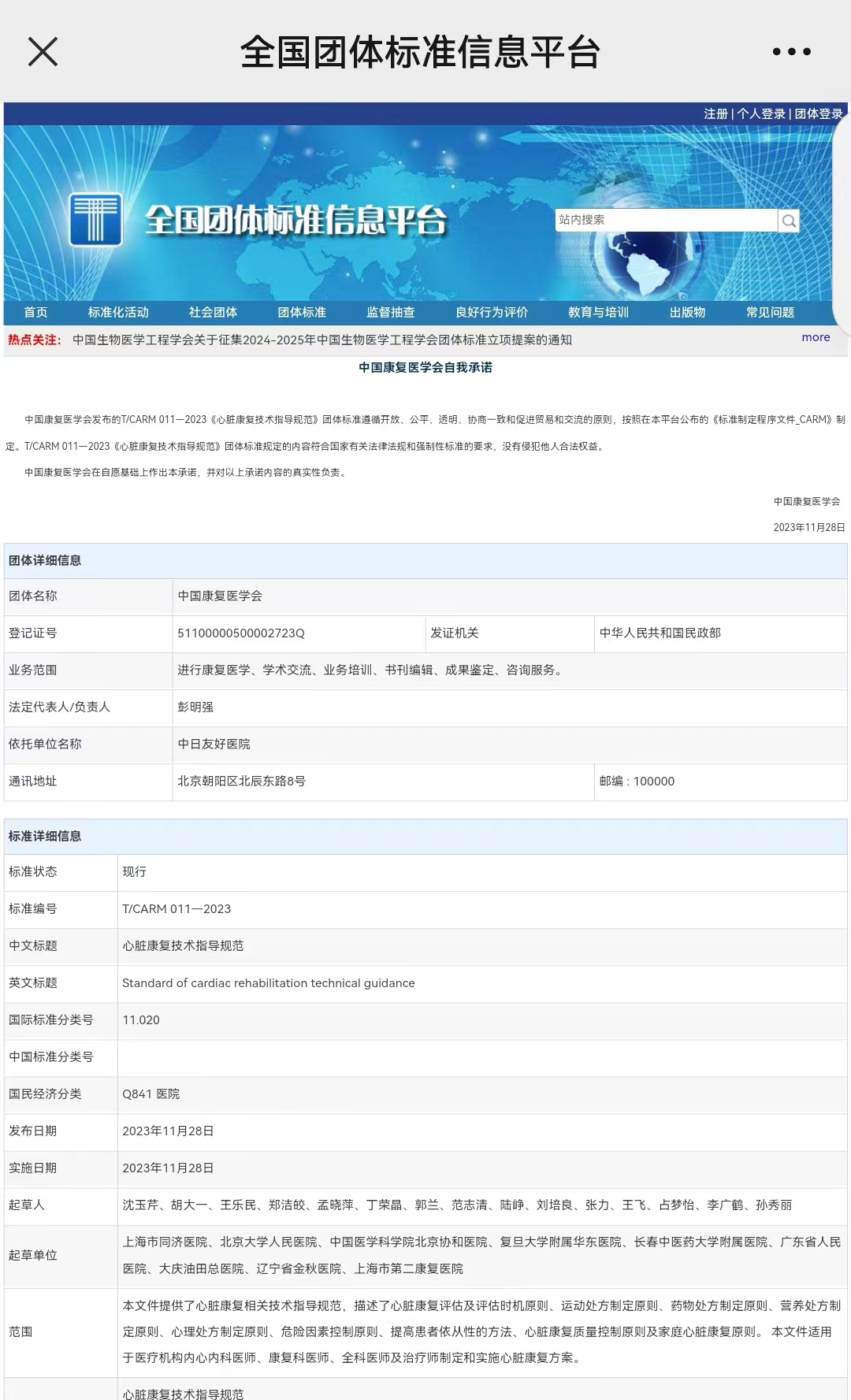Image resolution: width=851 pixels, height=1400 pixels.
Task: Select 中日友好医院 supporting unit
Action: point(214,745)
